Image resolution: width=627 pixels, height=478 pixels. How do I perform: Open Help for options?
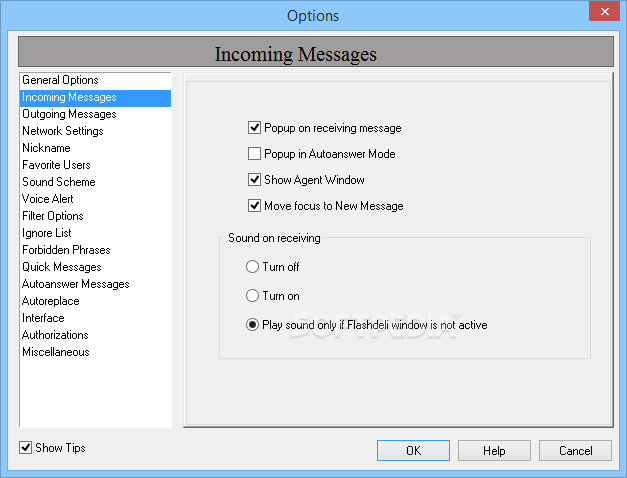(494, 450)
